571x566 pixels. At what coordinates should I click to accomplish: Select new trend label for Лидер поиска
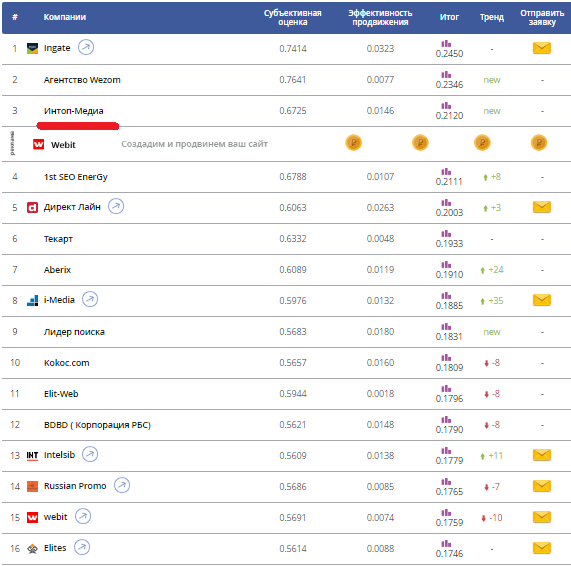point(492,332)
